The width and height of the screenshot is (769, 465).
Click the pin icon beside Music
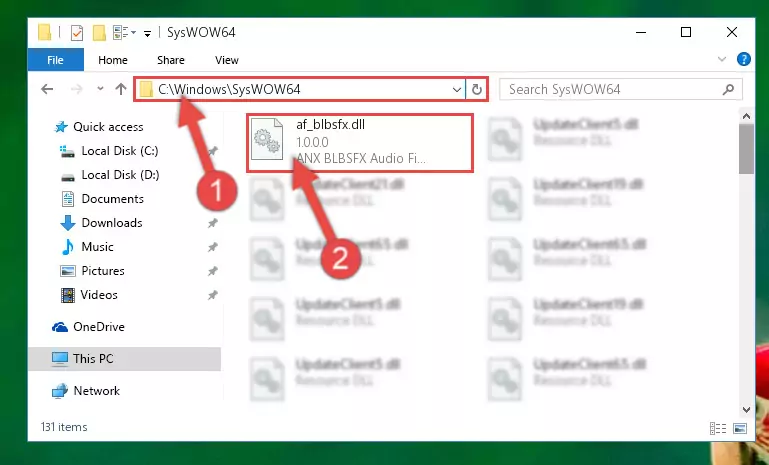(x=212, y=247)
